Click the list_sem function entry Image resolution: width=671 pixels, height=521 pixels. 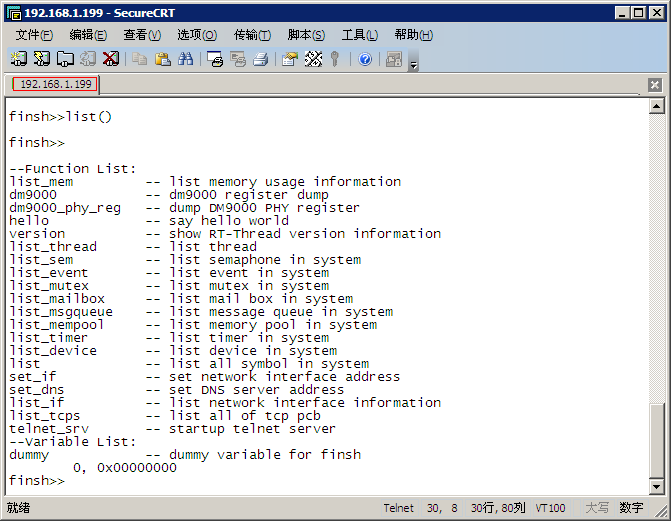click(41, 260)
